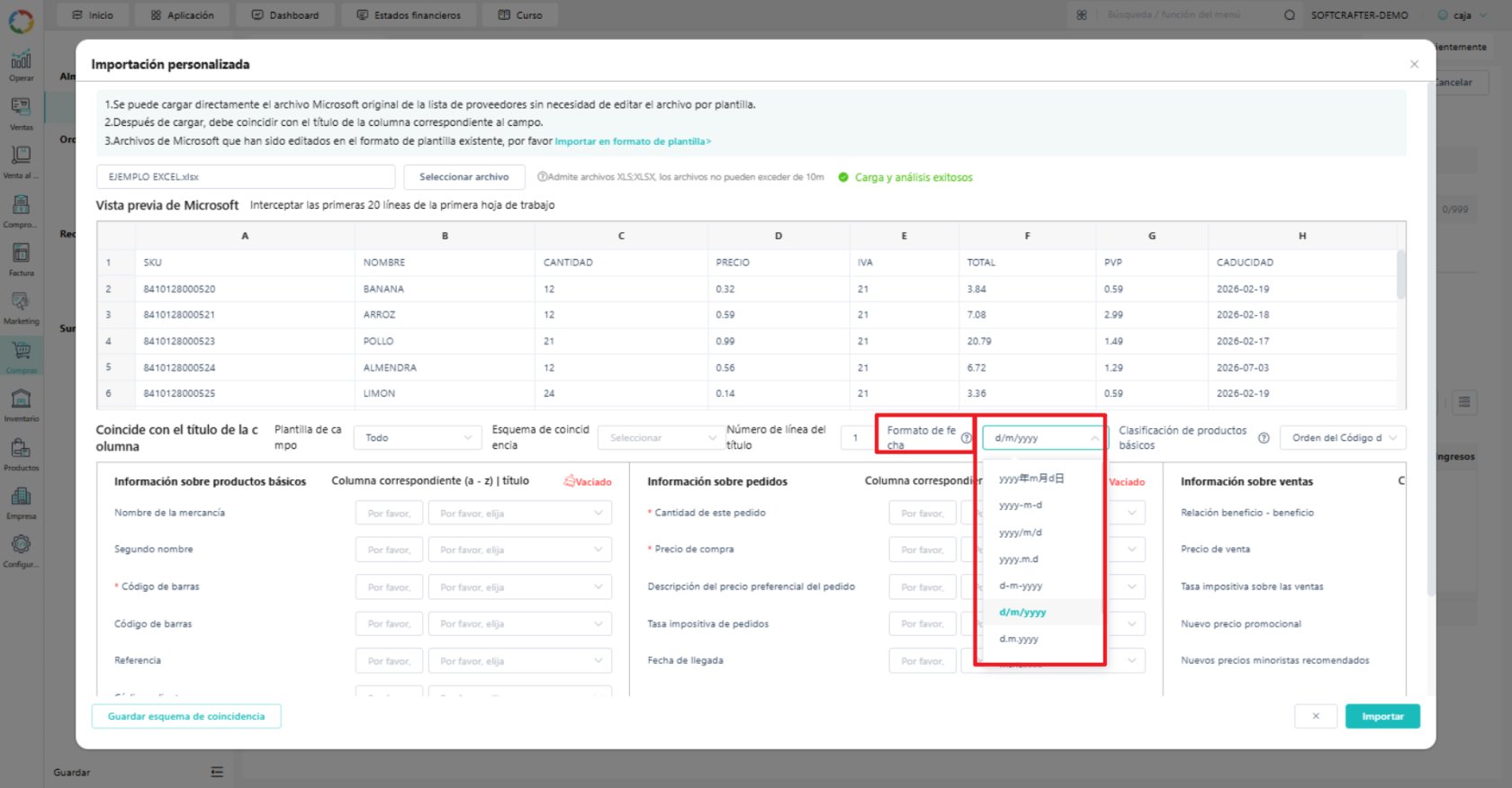1512x788 pixels.
Task: Collapse the Formato de fecha d/m/yyyy dropdown
Action: coord(1045,438)
